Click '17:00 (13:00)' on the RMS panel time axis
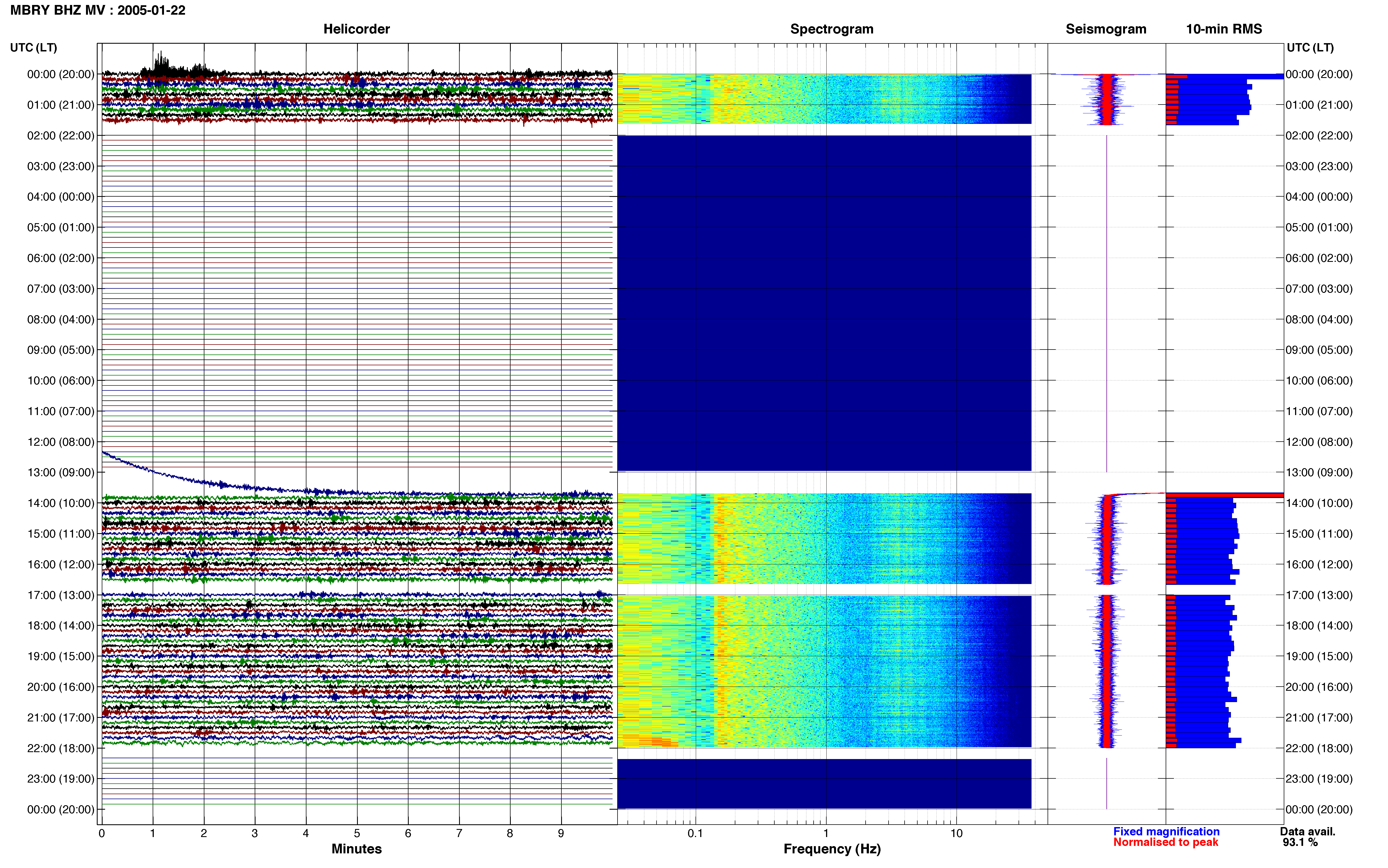 1319,595
